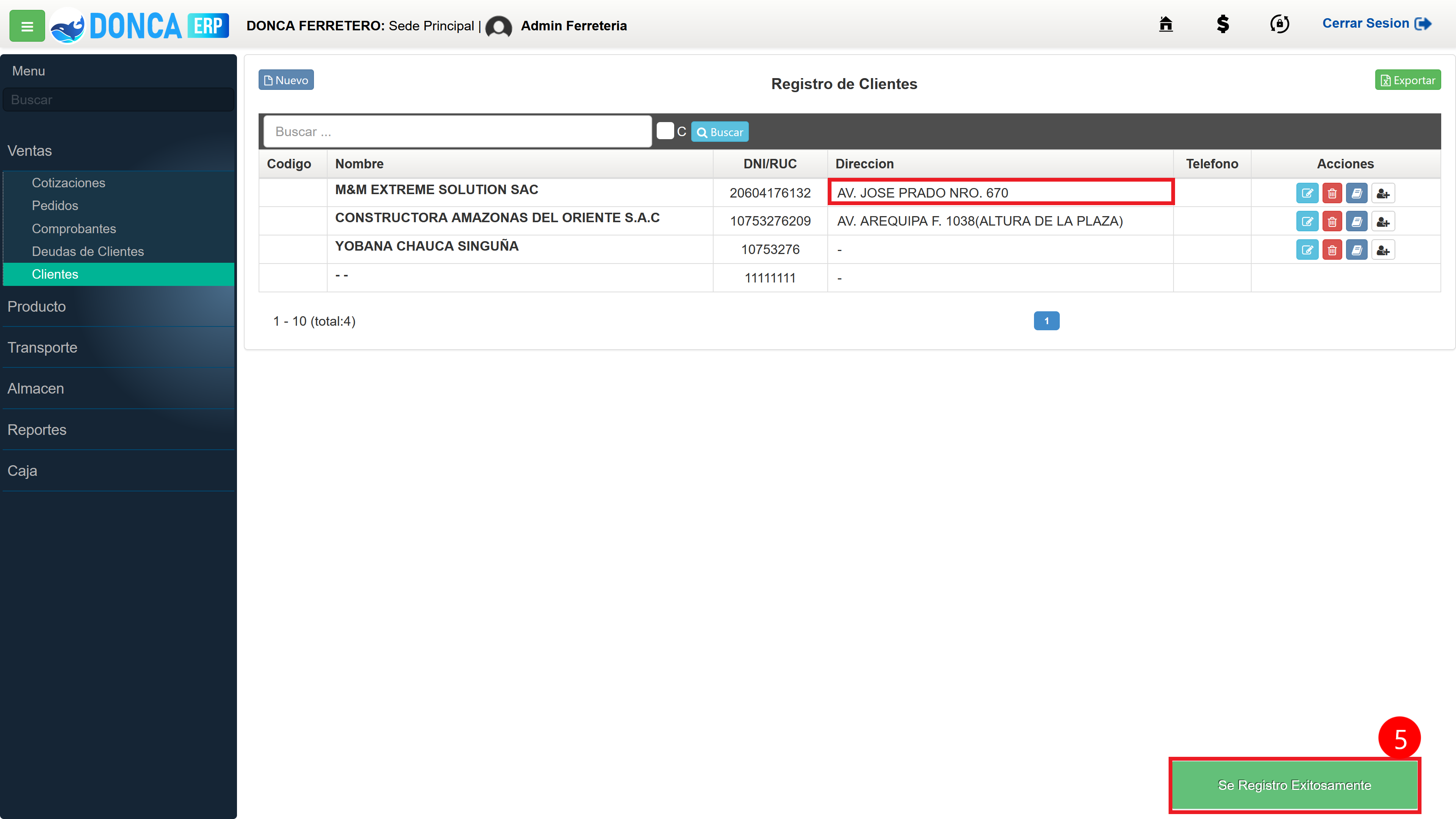Click address AV. JOSE PRADO NRO. 670
This screenshot has height=819, width=1456.
923,193
